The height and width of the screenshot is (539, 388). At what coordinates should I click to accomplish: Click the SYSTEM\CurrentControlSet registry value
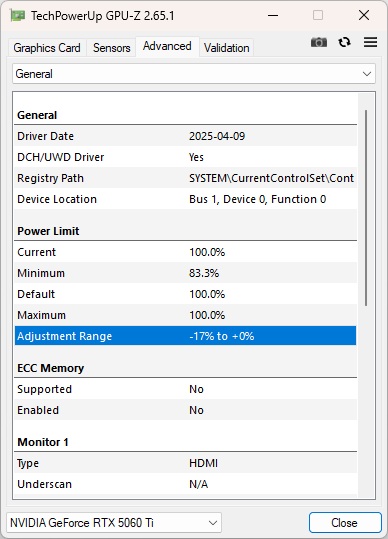(x=271, y=178)
